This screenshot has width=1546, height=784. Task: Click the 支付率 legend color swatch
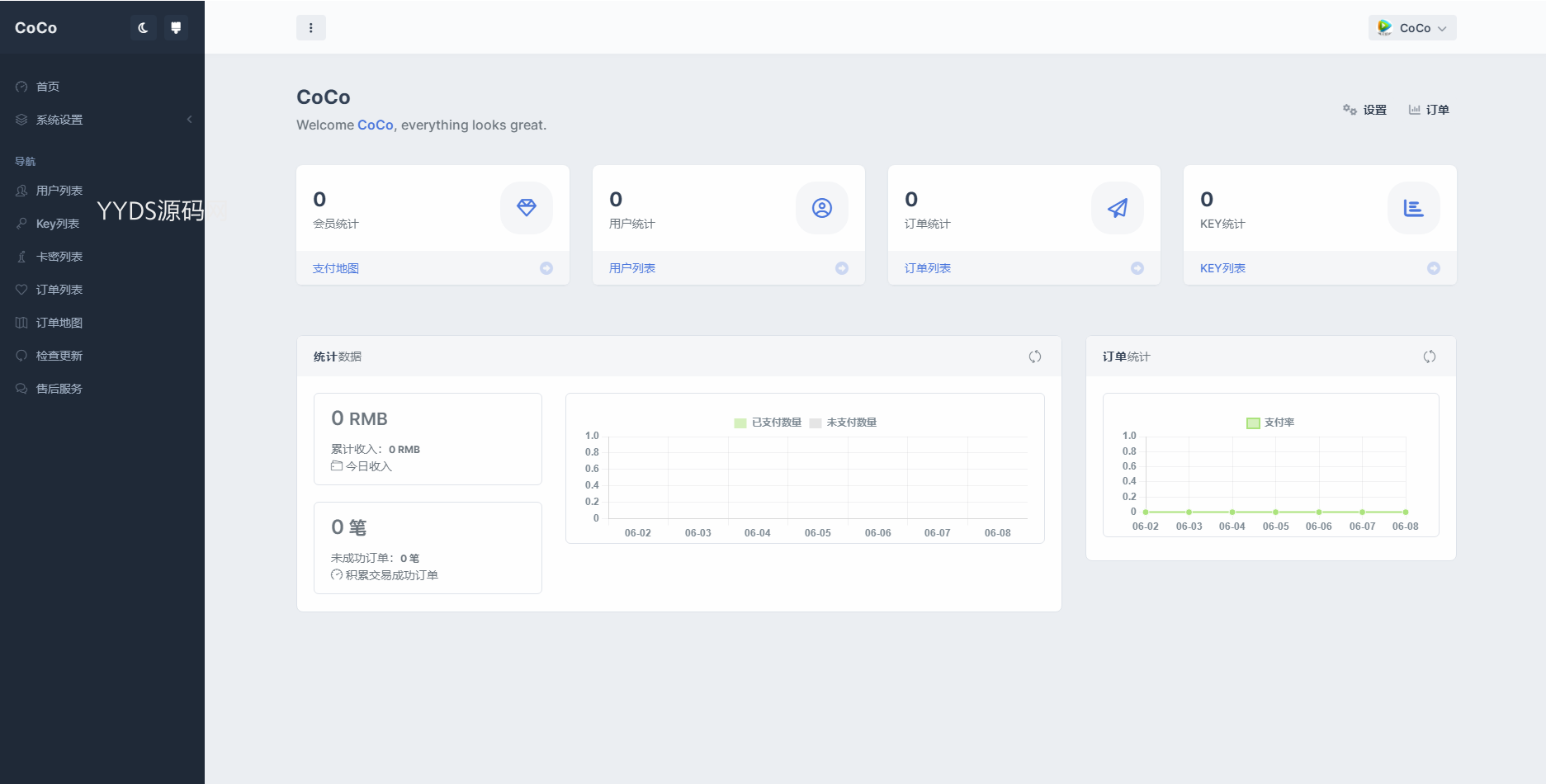pyautogui.click(x=1253, y=423)
